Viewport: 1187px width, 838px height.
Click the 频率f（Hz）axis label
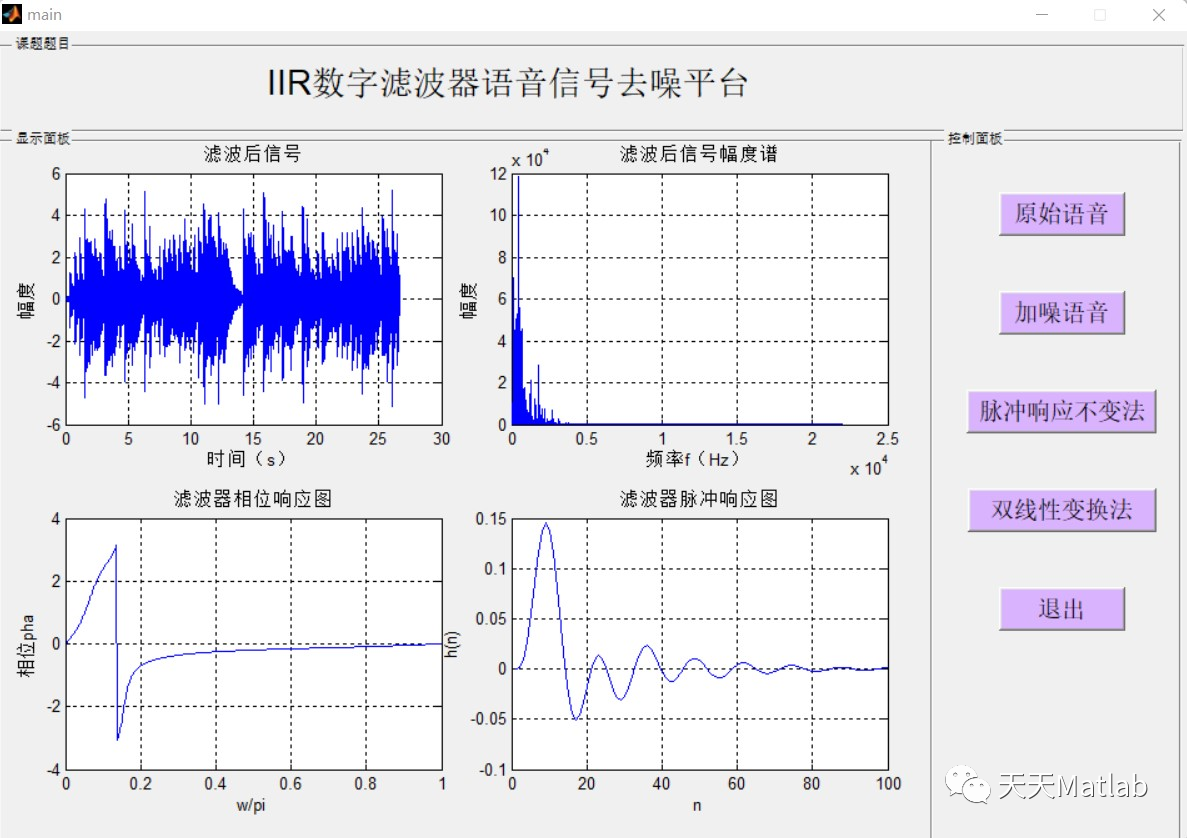point(690,458)
